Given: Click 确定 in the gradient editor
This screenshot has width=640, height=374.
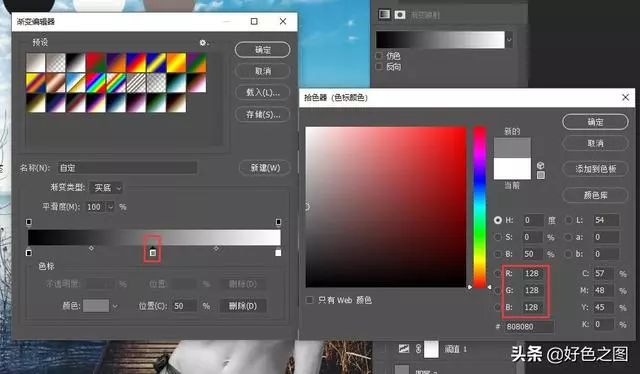Looking at the screenshot, I should tap(262, 50).
